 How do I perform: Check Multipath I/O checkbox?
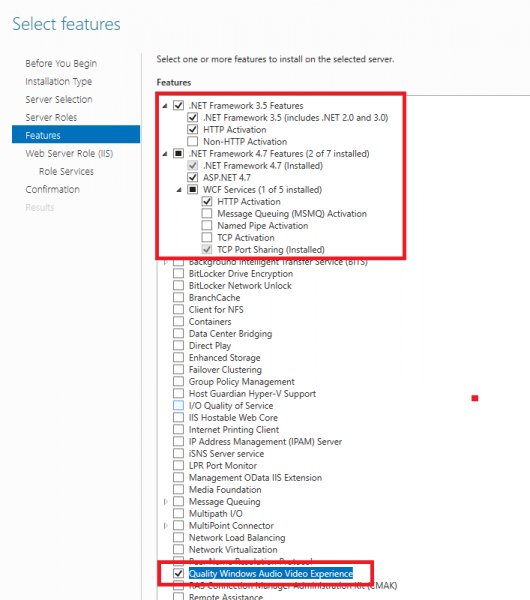pyautogui.click(x=178, y=514)
